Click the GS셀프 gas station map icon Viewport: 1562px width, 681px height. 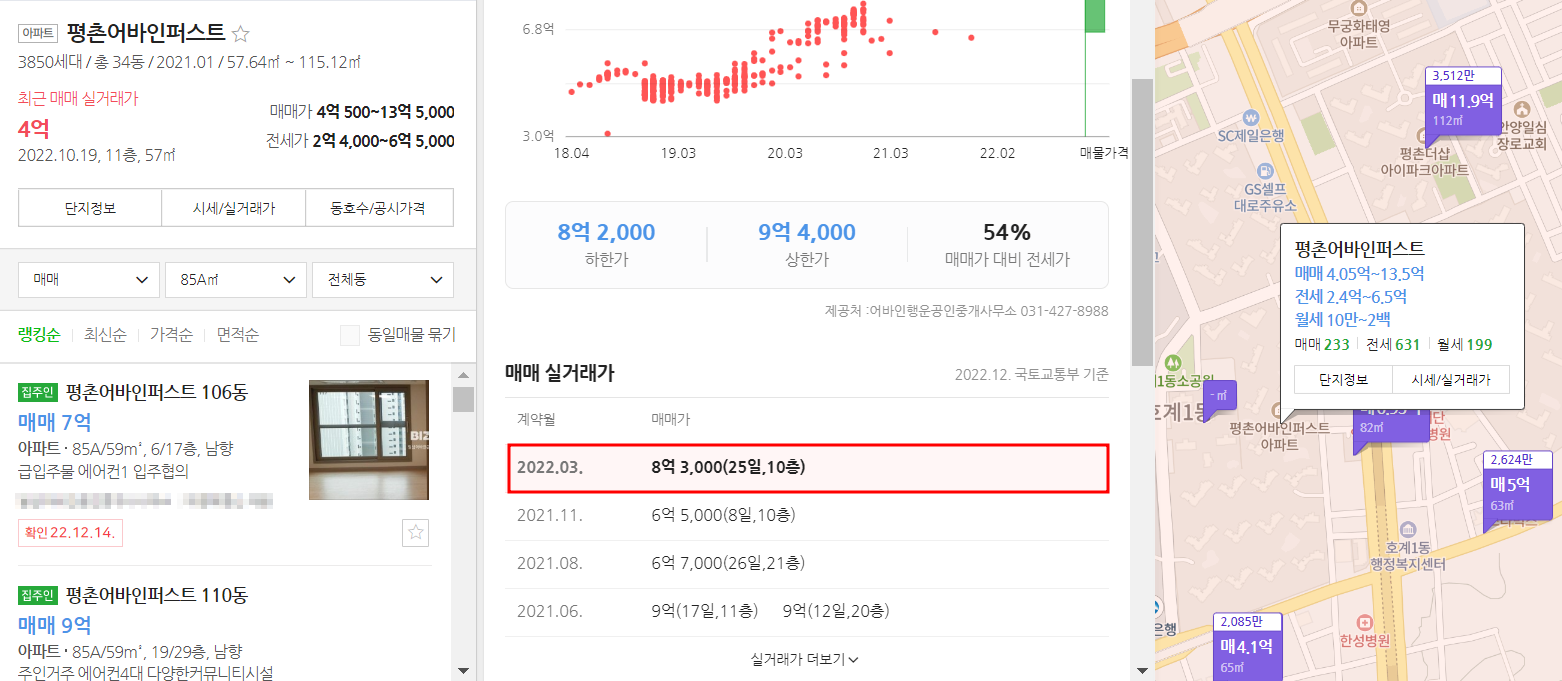point(1265,171)
